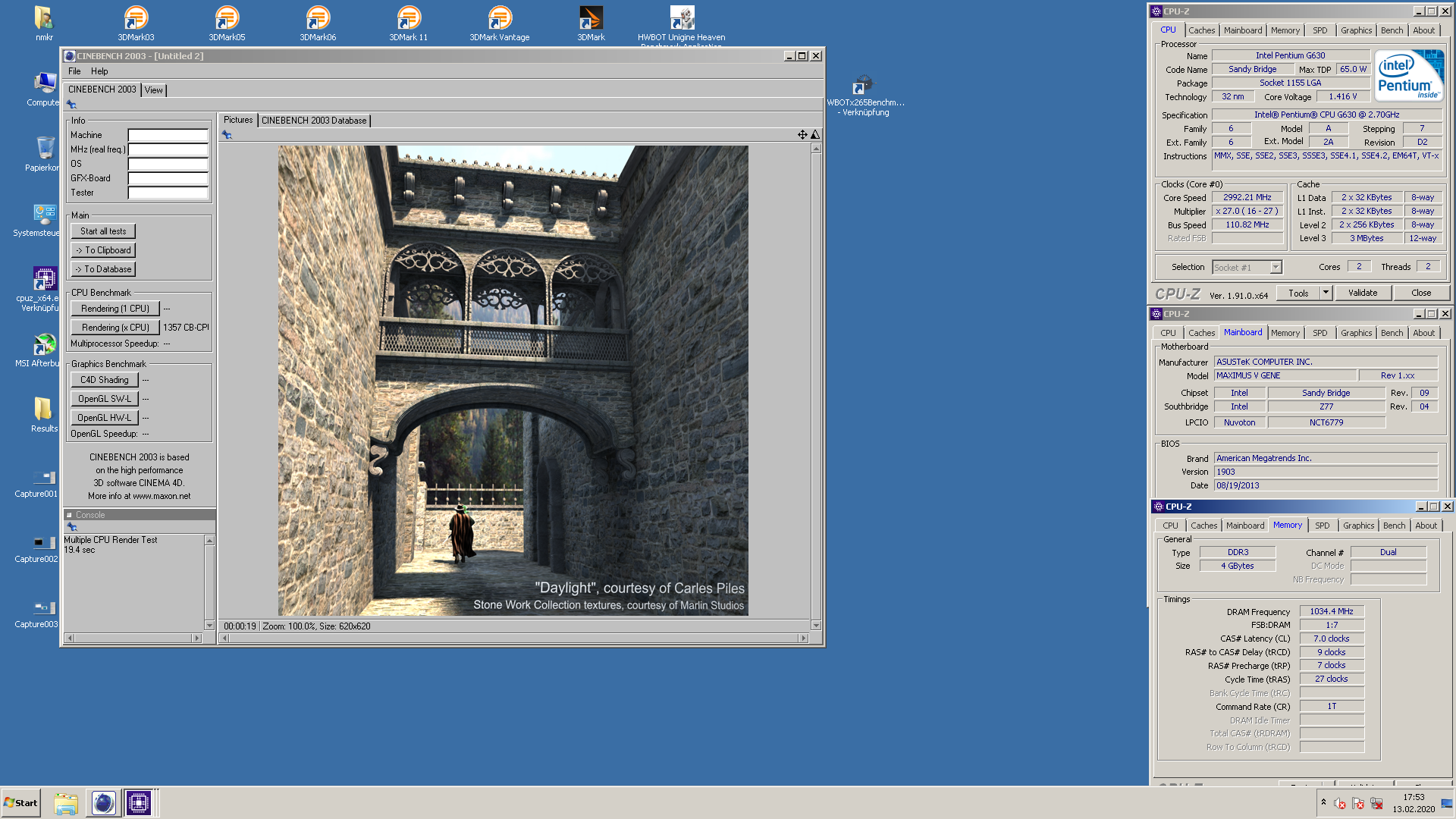This screenshot has width=1456, height=819.
Task: Run the C4D Shading graphics test
Action: [105, 380]
